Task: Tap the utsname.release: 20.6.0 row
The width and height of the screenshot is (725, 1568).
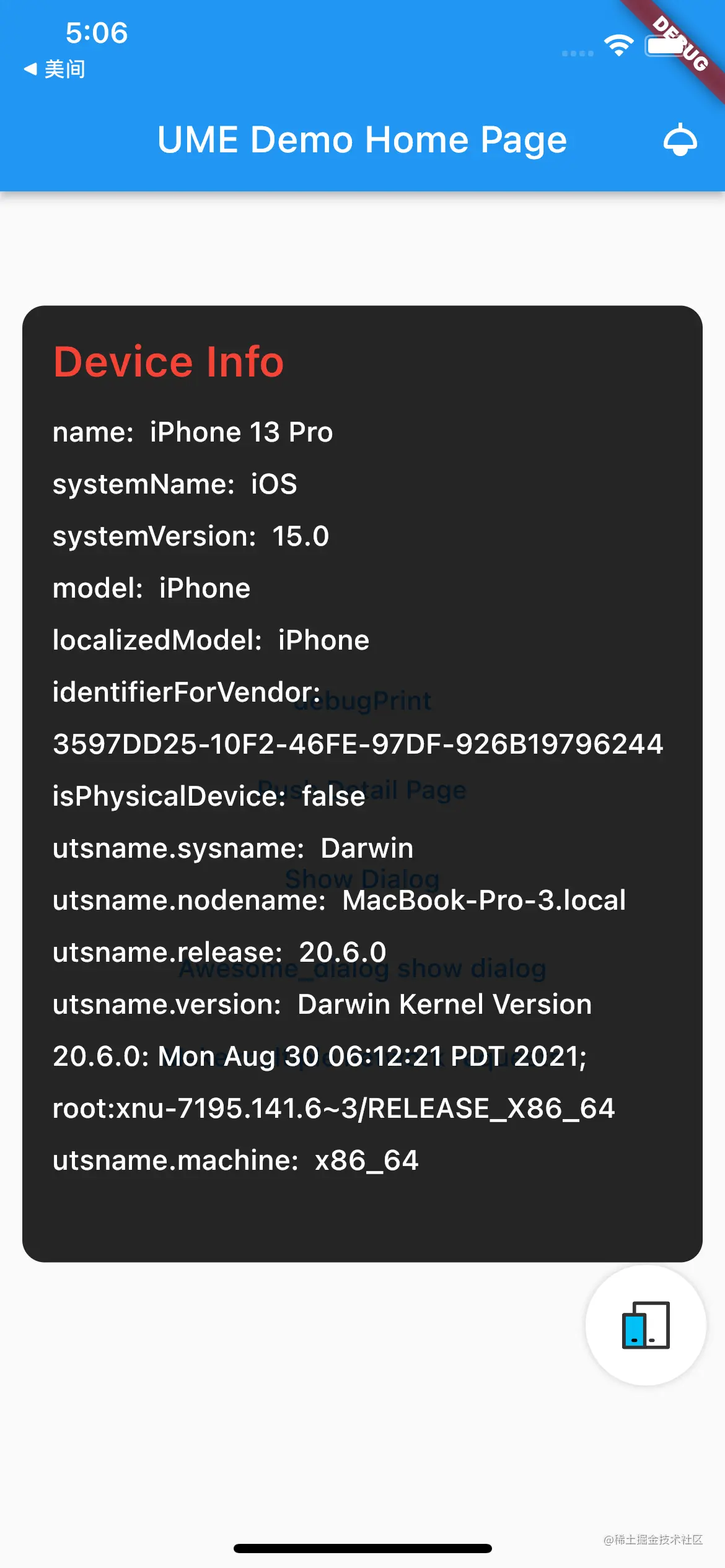Action: pyautogui.click(x=219, y=952)
